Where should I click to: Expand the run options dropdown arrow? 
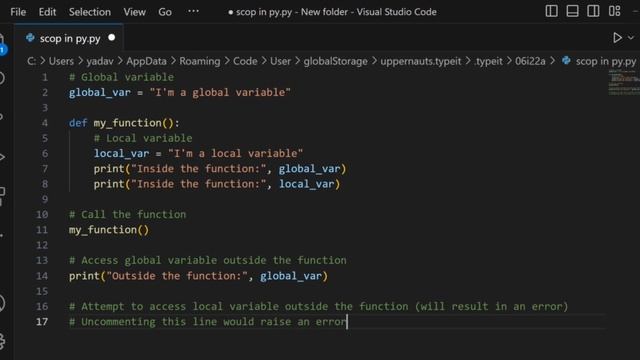[631, 38]
